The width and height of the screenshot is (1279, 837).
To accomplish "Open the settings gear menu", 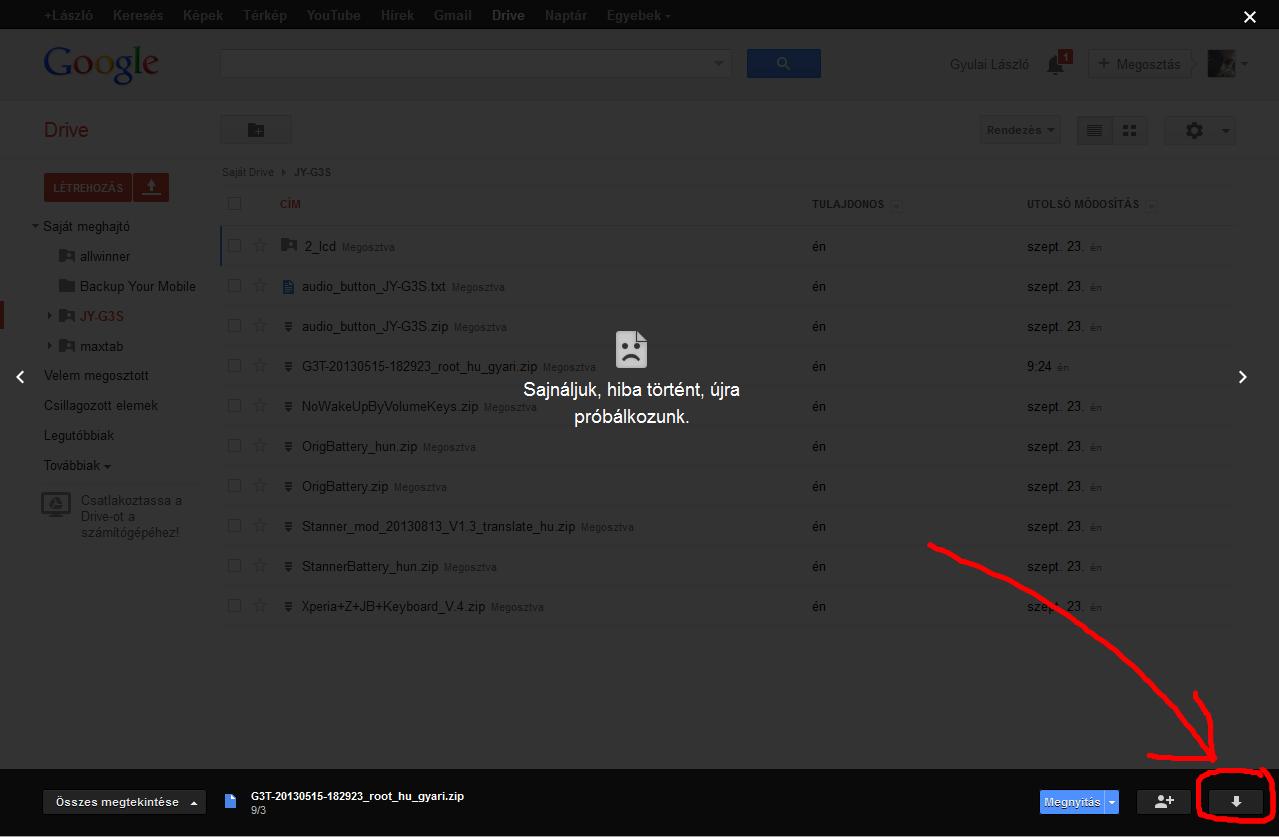I will (1202, 130).
